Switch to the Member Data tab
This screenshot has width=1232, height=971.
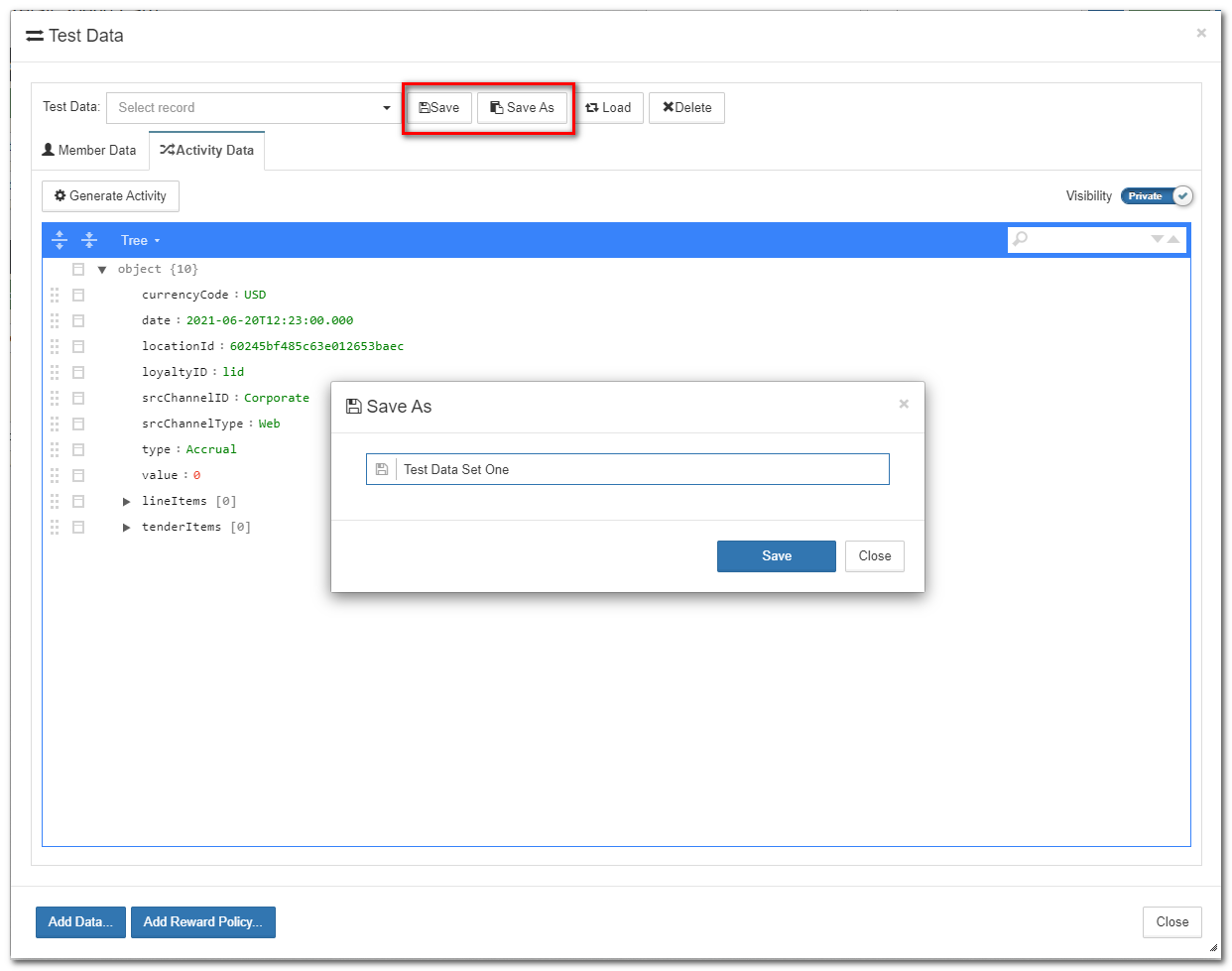(89, 151)
